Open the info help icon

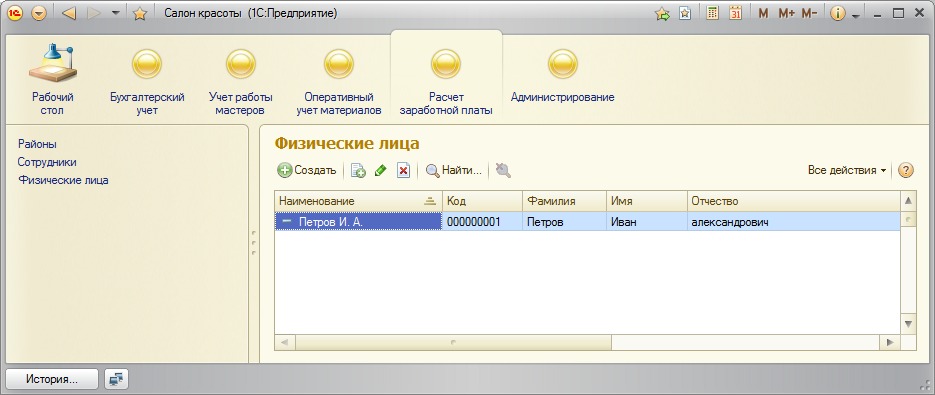(837, 13)
